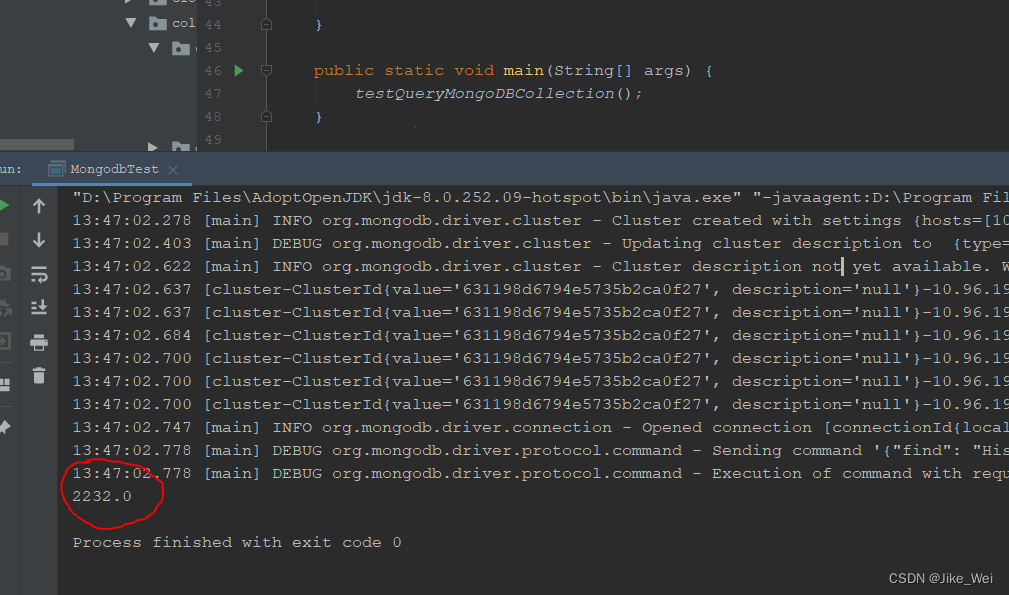Click line number 47 in the gutter
The width and height of the screenshot is (1009, 595).
(213, 94)
